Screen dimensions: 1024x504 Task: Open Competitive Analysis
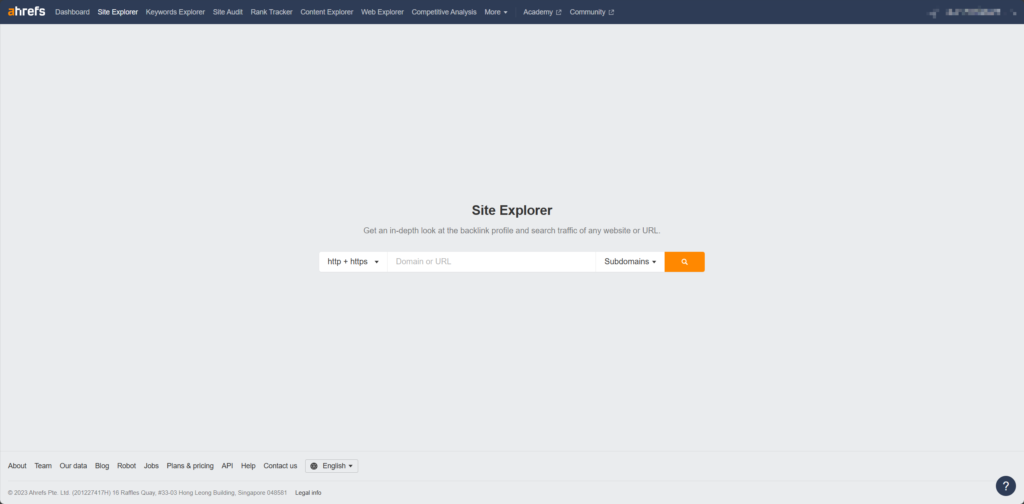(444, 12)
